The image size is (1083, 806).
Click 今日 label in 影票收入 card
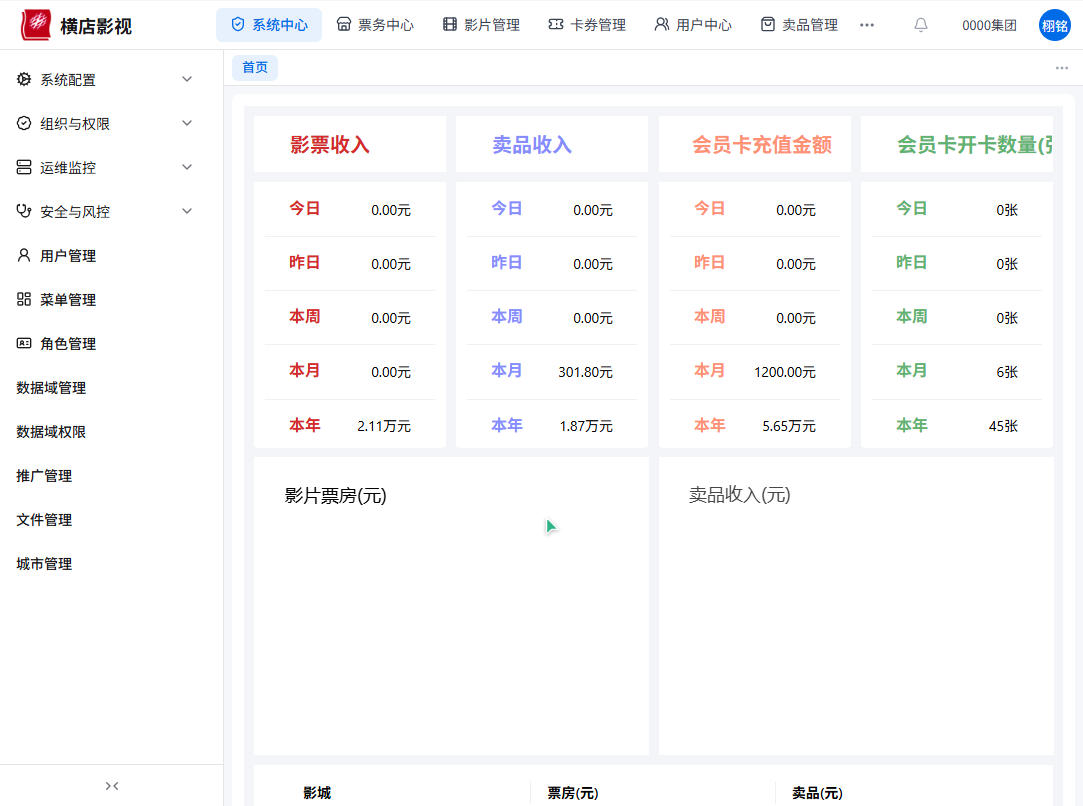click(305, 209)
